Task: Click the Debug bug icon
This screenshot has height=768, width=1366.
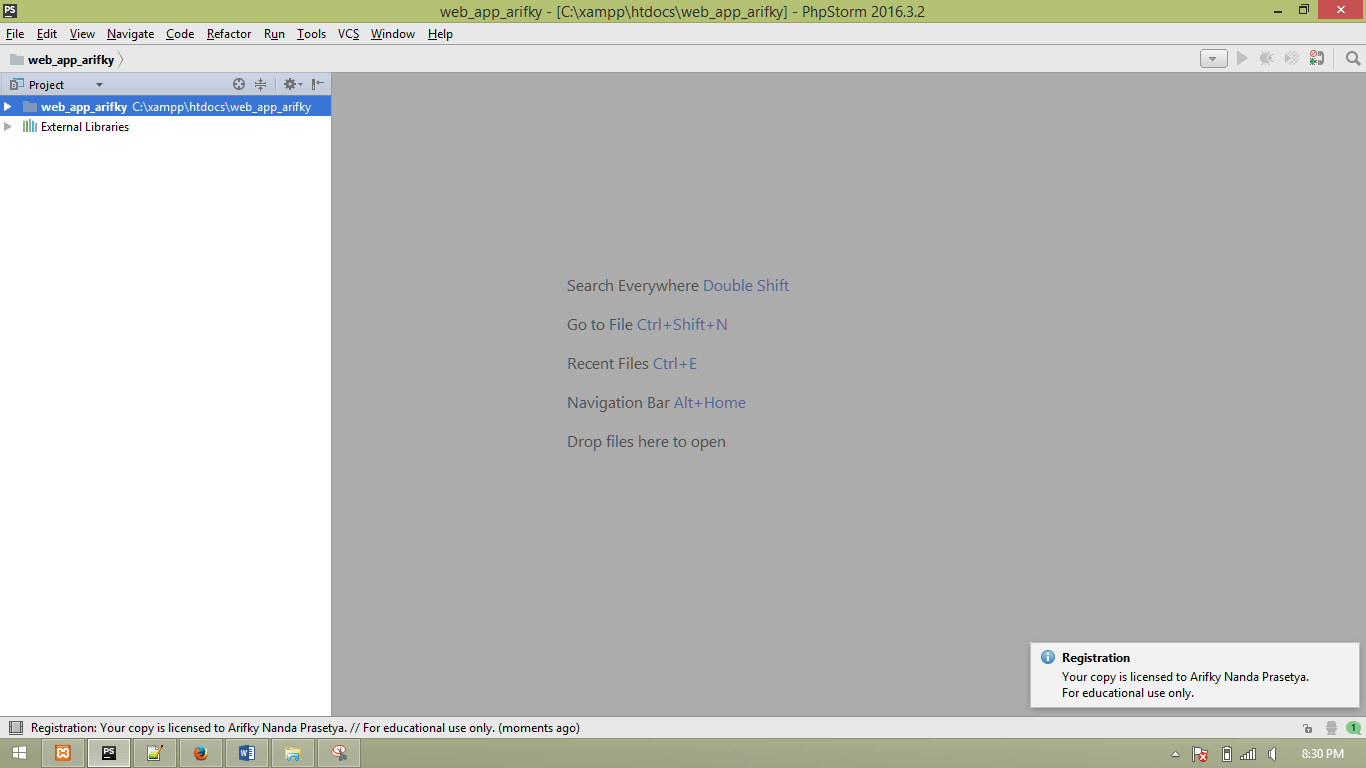Action: pyautogui.click(x=1267, y=59)
